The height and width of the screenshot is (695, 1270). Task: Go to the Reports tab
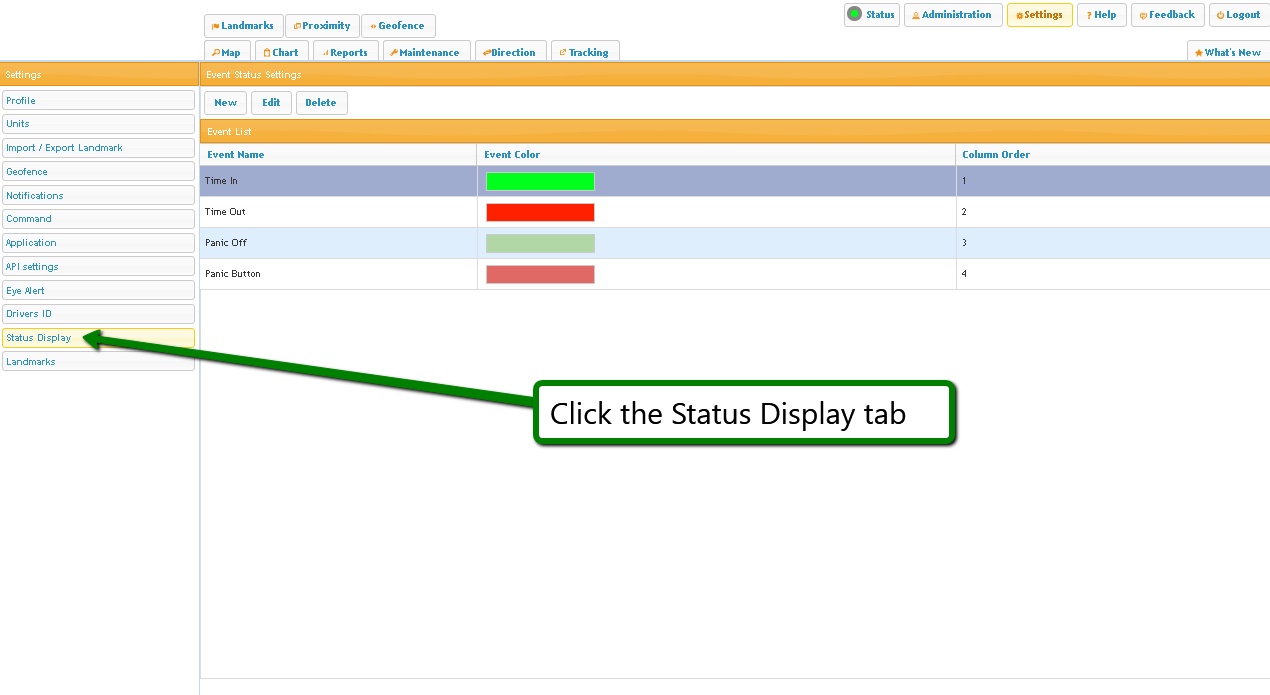coord(344,53)
